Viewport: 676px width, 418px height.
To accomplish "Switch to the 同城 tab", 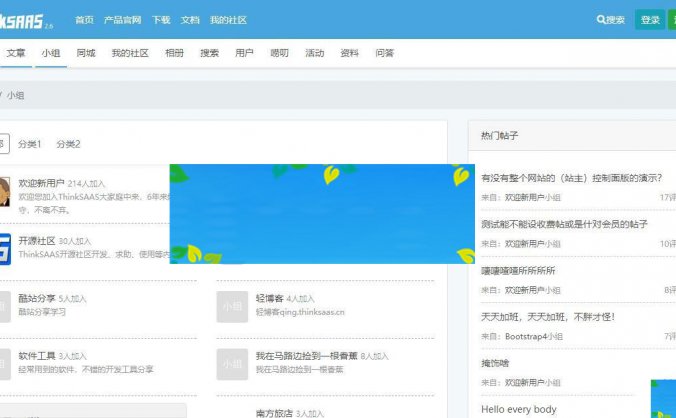I will click(86, 53).
